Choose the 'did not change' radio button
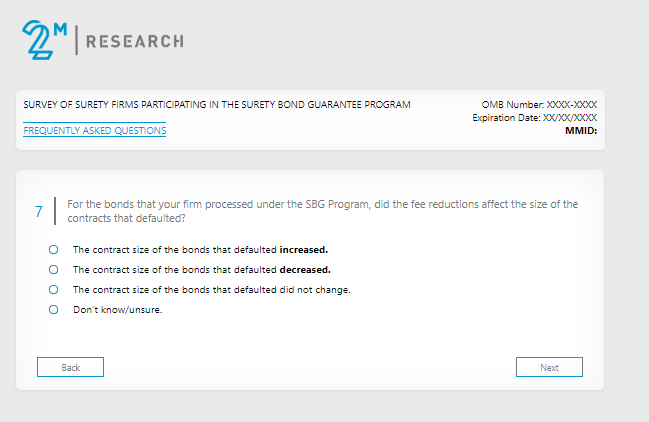The height and width of the screenshot is (422, 649). [x=53, y=290]
